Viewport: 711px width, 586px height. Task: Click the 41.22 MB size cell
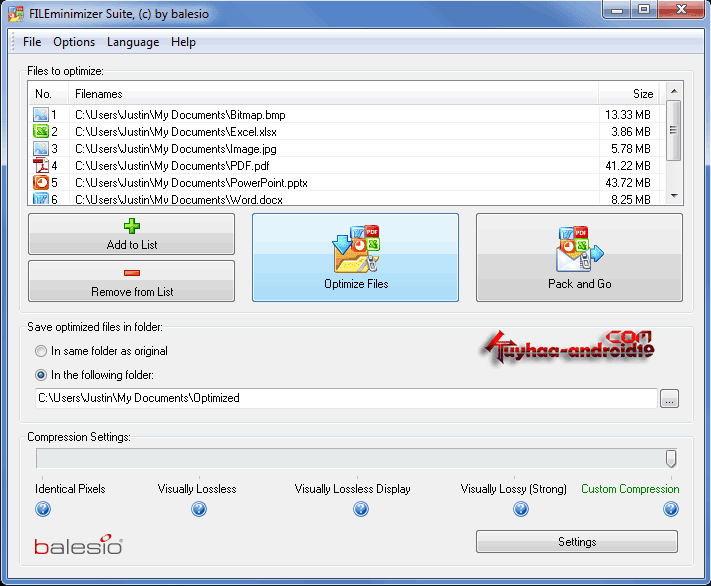(x=628, y=166)
